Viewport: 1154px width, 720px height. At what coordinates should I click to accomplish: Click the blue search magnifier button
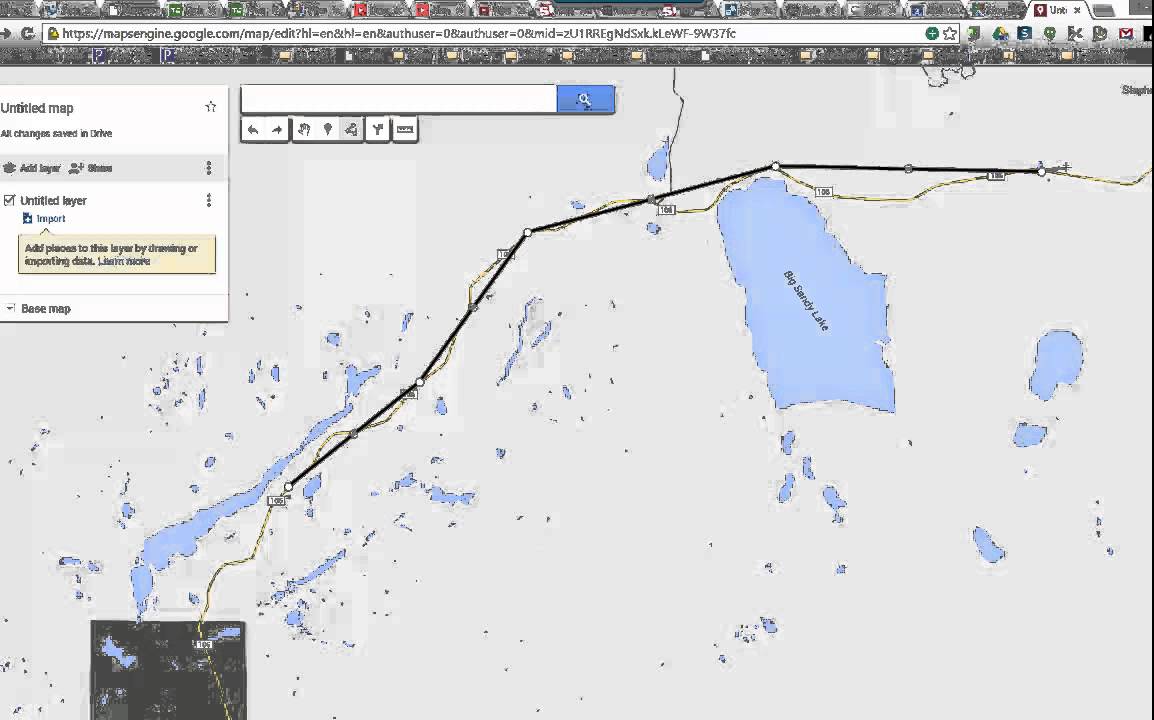pyautogui.click(x=585, y=99)
